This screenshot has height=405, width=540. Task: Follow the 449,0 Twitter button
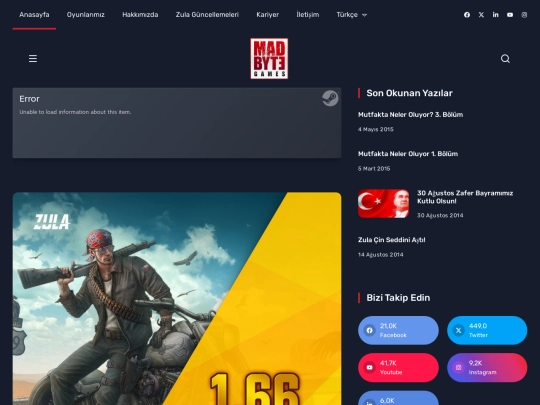pos(487,330)
